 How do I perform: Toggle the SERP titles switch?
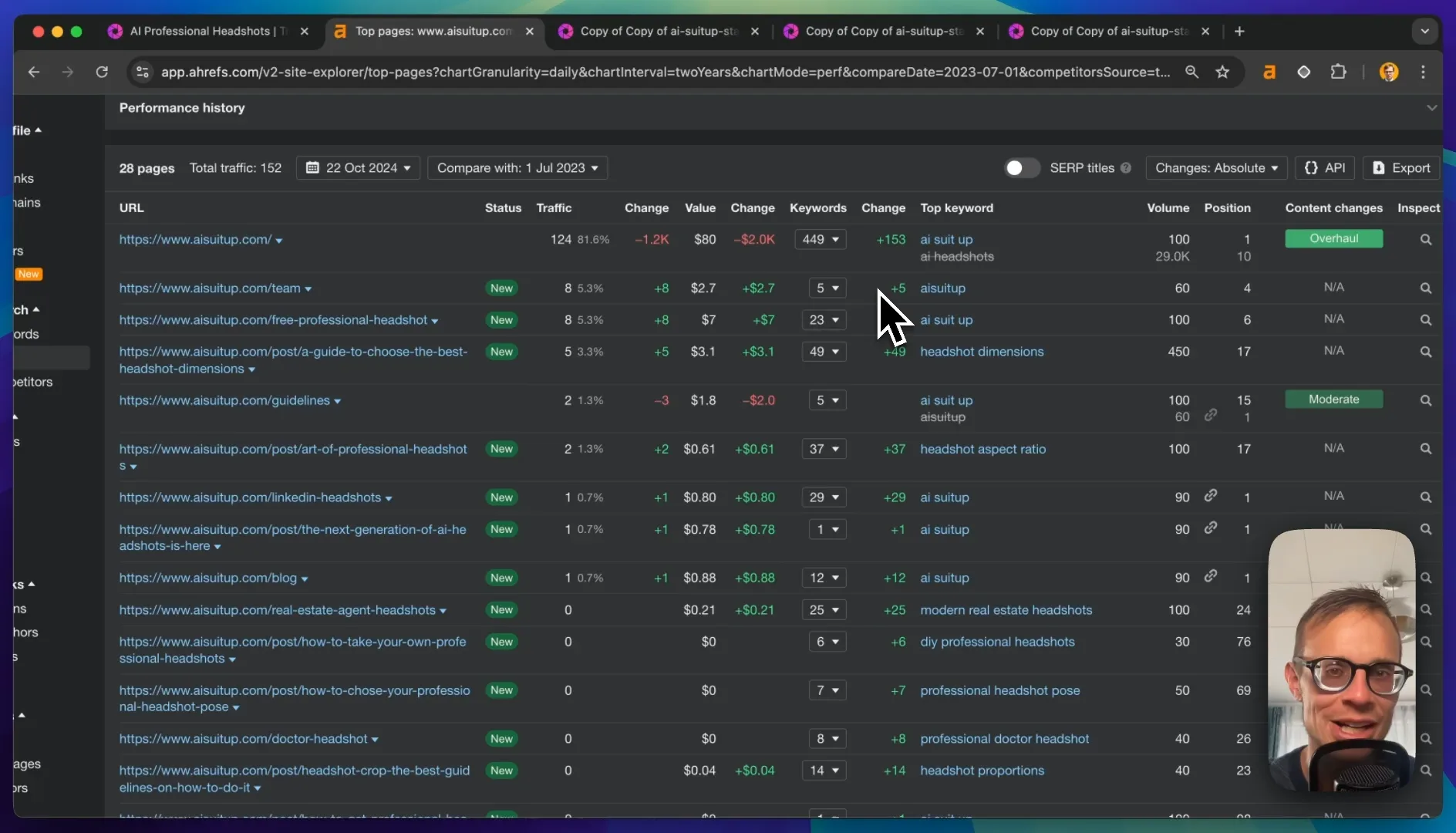point(1022,168)
